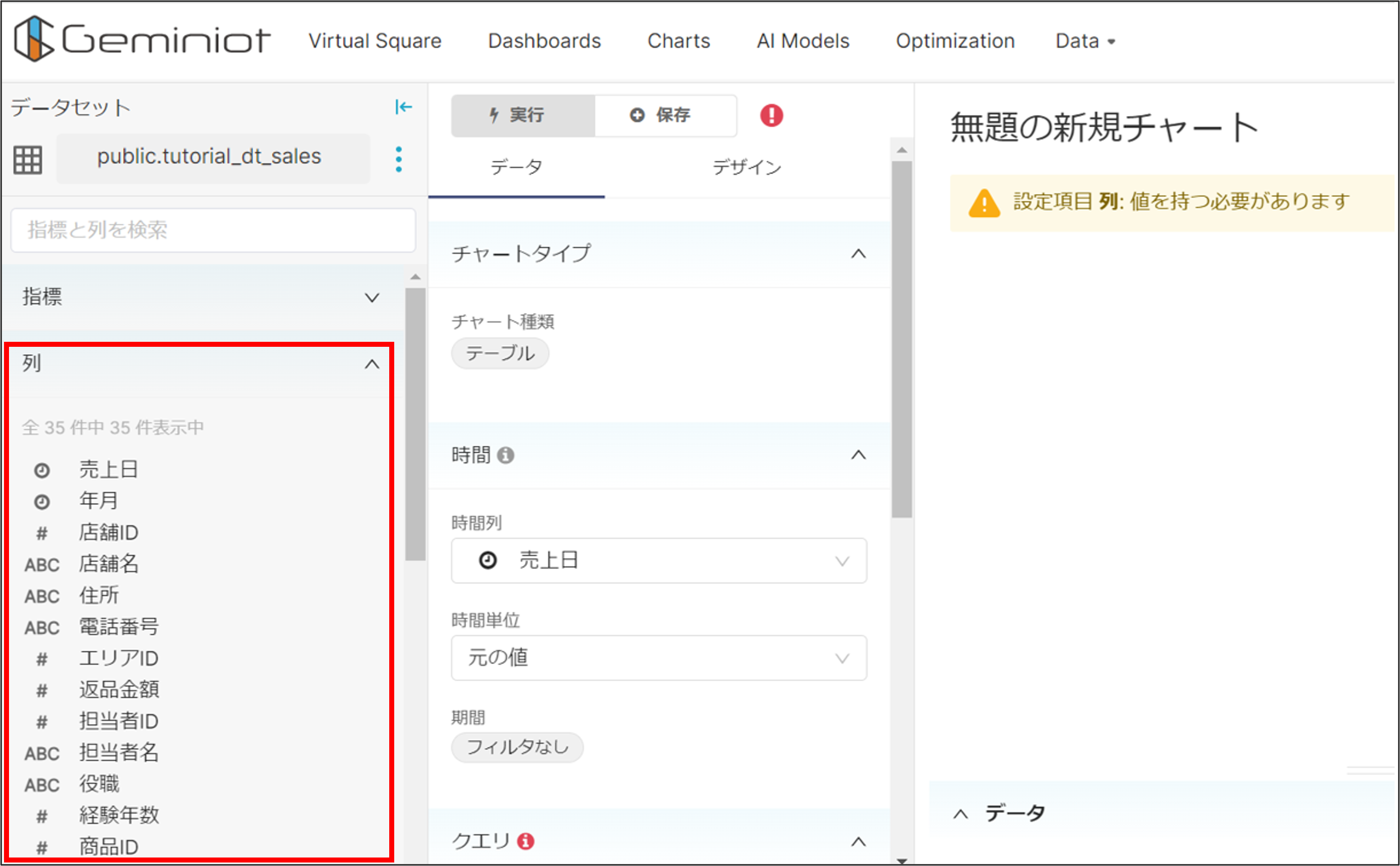The image size is (1400, 866).
Task: Click the ABC type icon beside 住所
Action: pos(42,596)
